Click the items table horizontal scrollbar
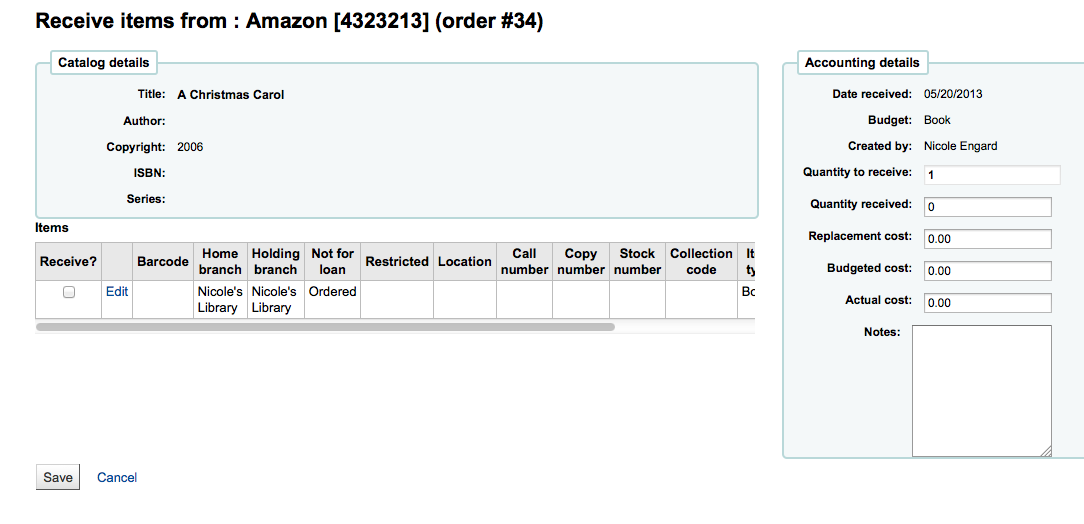Screen dimensions: 1084x524 pyautogui.click(x=325, y=327)
